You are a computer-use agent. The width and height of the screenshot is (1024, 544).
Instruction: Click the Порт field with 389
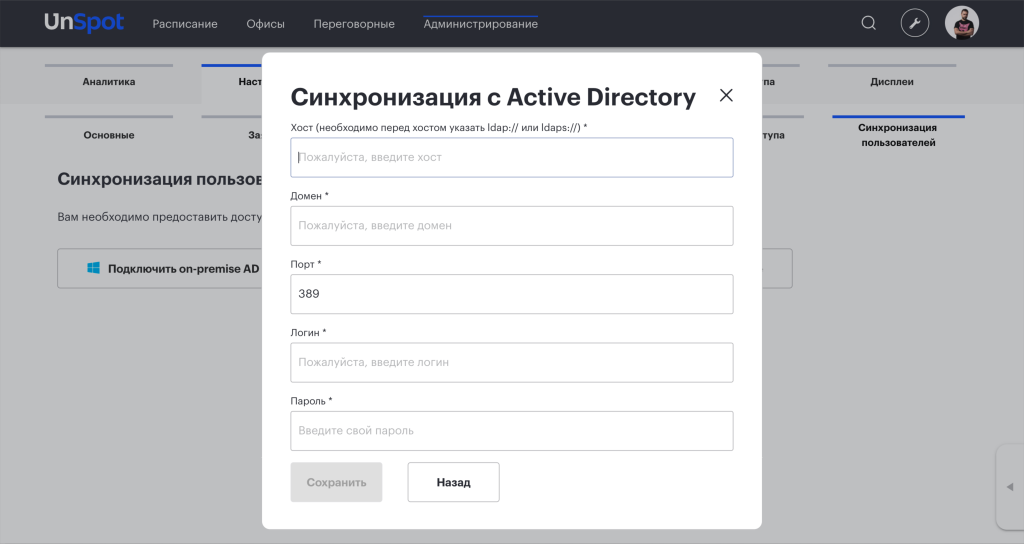pos(511,294)
